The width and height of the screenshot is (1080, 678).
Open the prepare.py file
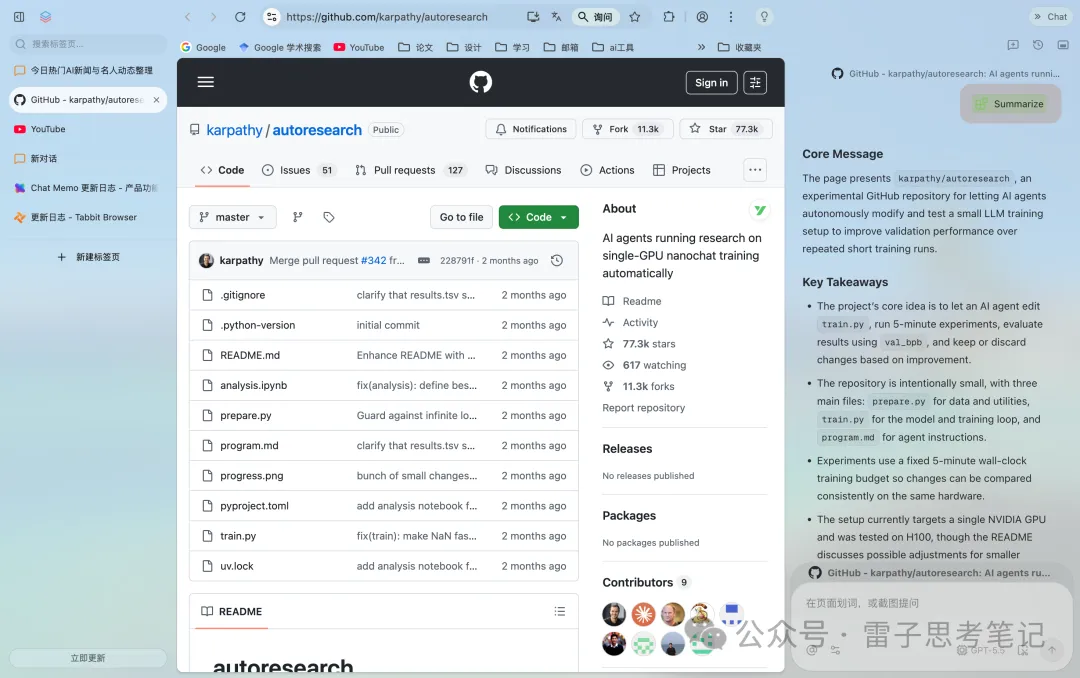[x=246, y=415]
